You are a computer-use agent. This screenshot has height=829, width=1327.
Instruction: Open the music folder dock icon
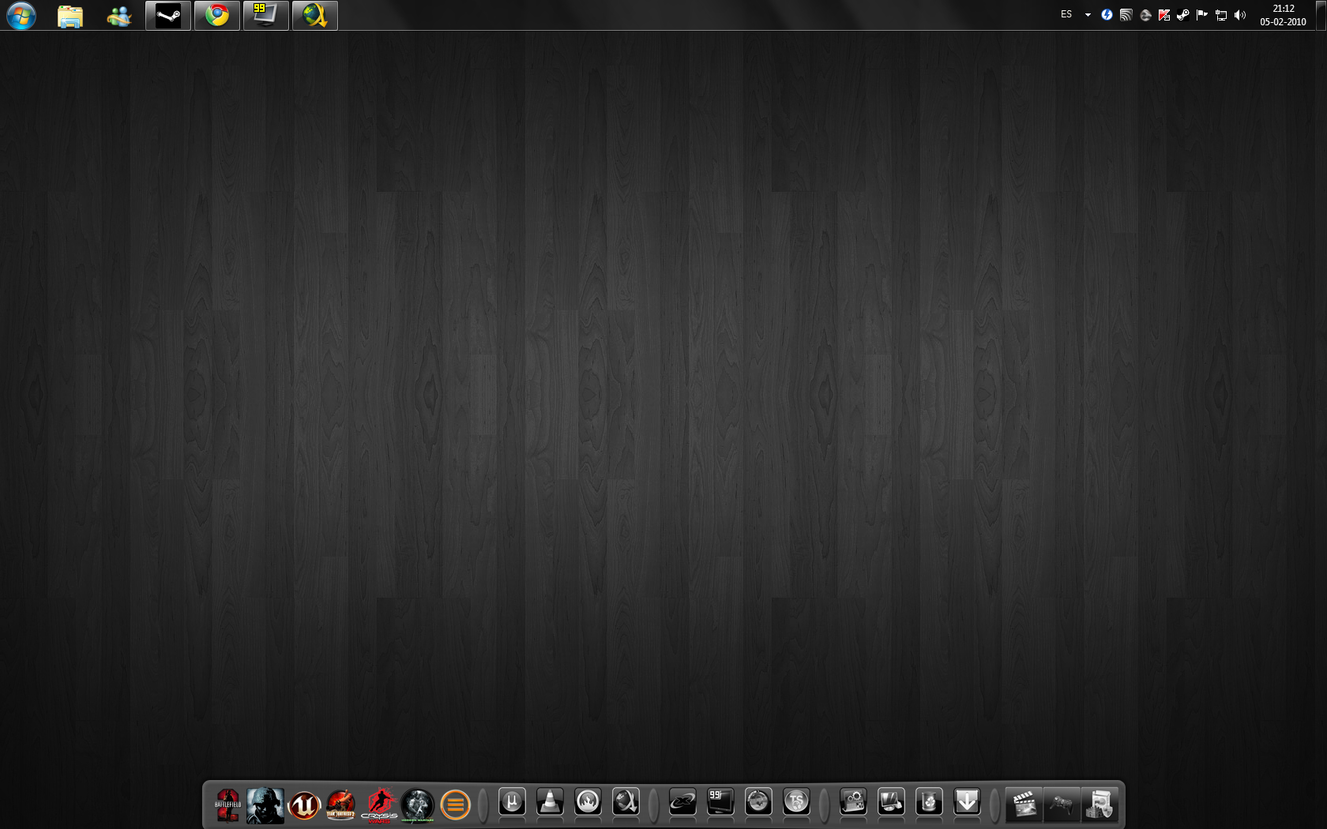(x=1099, y=804)
